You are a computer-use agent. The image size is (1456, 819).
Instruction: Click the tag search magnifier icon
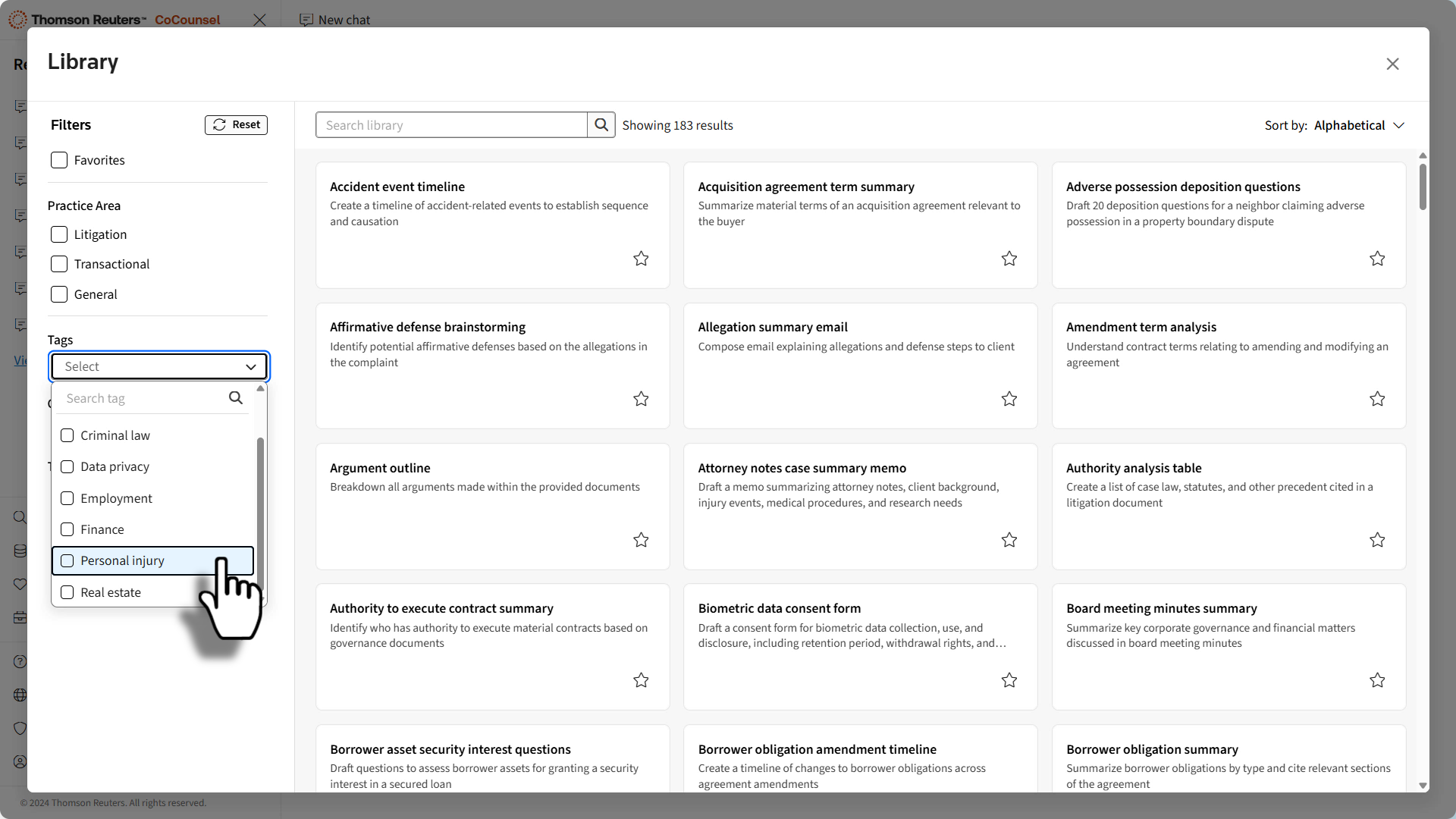coord(236,398)
